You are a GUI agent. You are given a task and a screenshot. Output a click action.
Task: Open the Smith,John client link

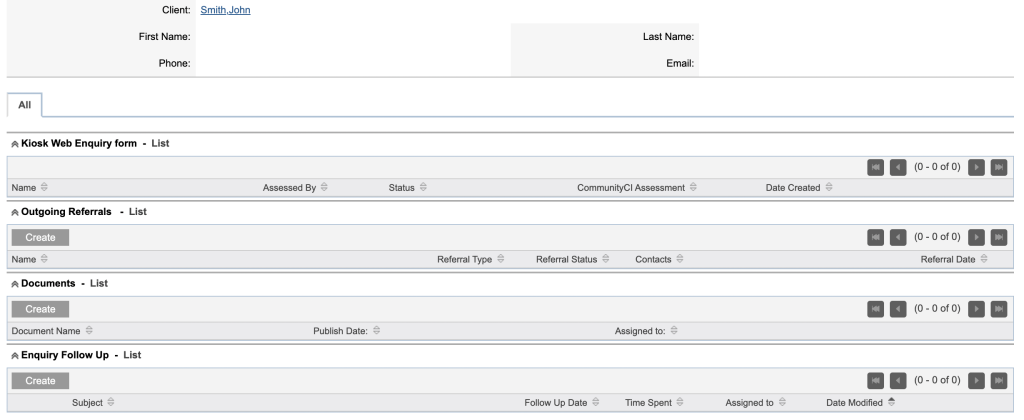point(225,10)
